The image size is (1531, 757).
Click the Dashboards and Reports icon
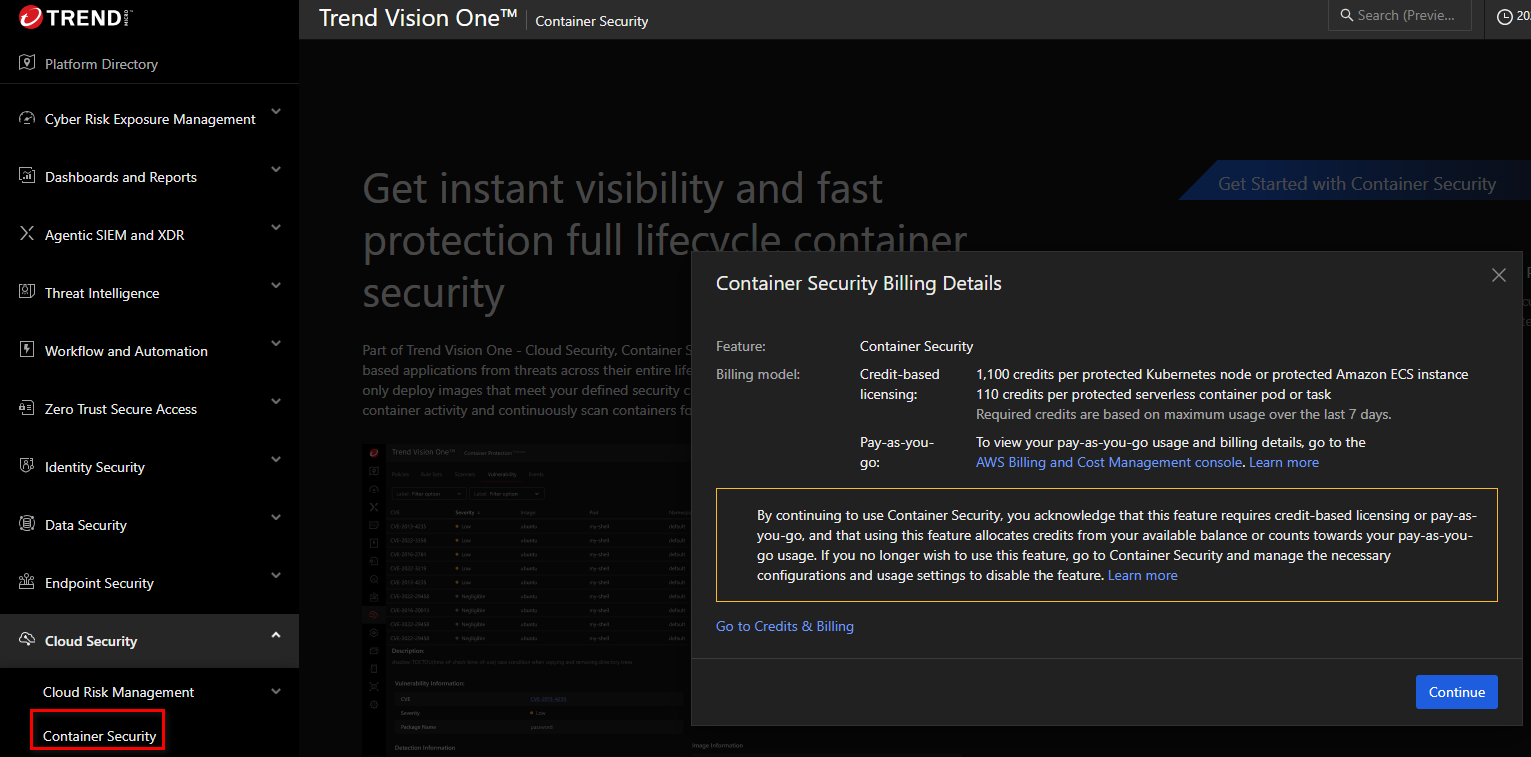27,177
